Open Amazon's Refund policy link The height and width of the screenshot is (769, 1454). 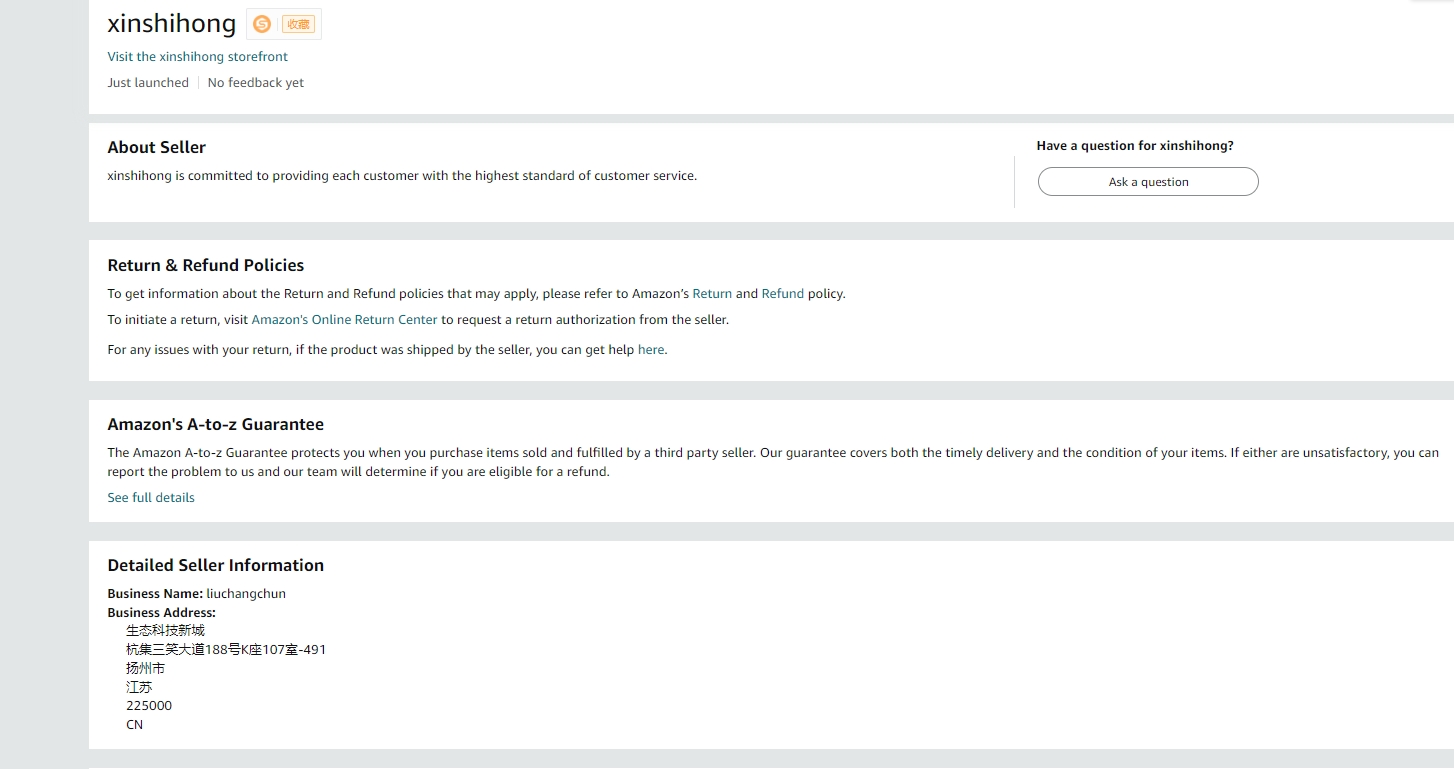pos(782,294)
